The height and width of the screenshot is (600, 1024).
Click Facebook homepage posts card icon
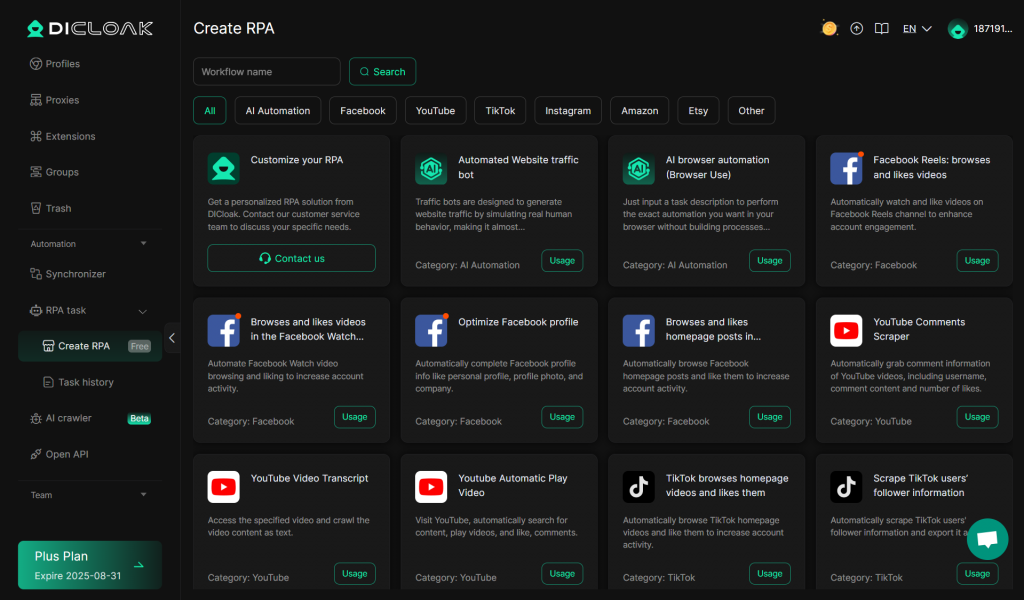point(639,330)
